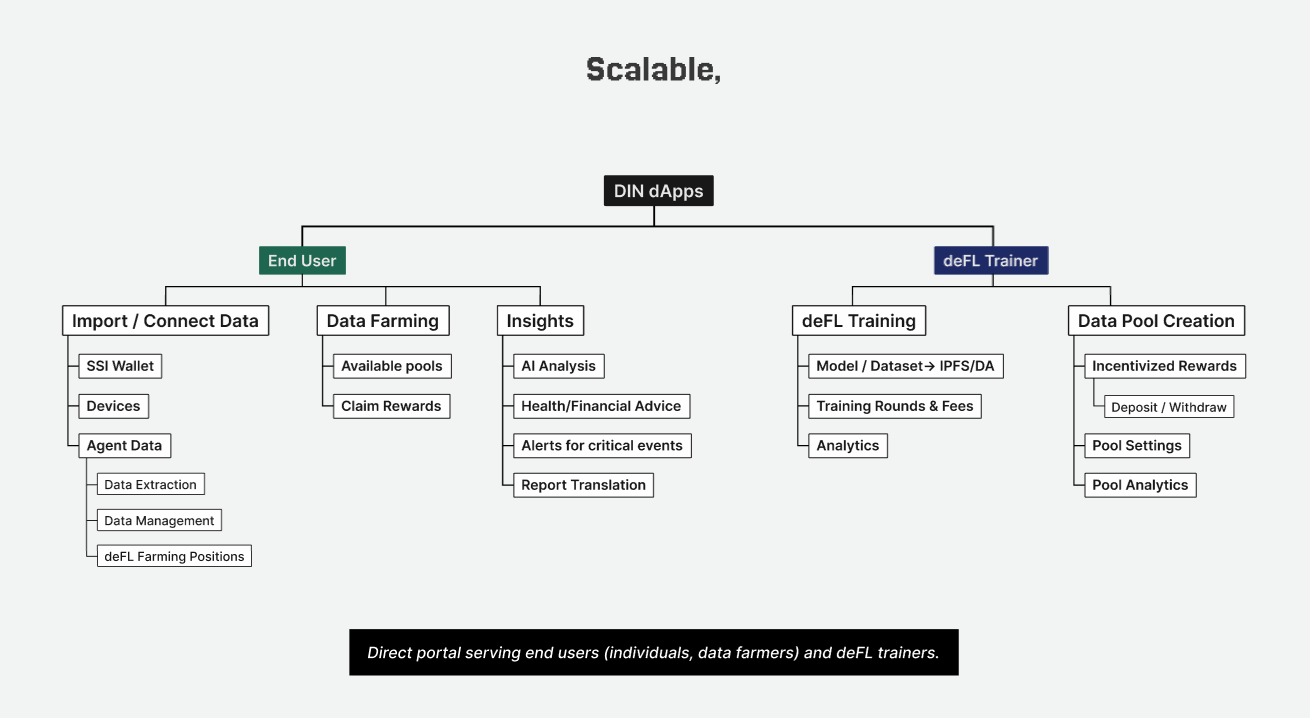
Task: Expand the Agent Data sub-branch
Action: [x=125, y=446]
